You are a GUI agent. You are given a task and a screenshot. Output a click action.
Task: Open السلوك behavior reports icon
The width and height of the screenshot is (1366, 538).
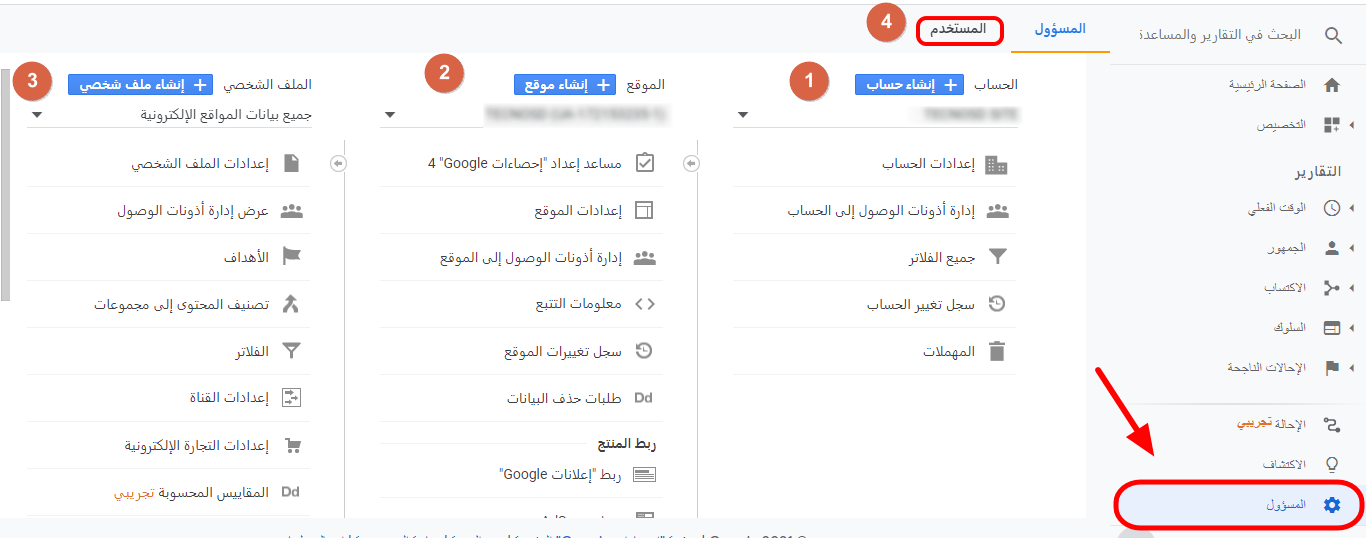click(x=1331, y=328)
